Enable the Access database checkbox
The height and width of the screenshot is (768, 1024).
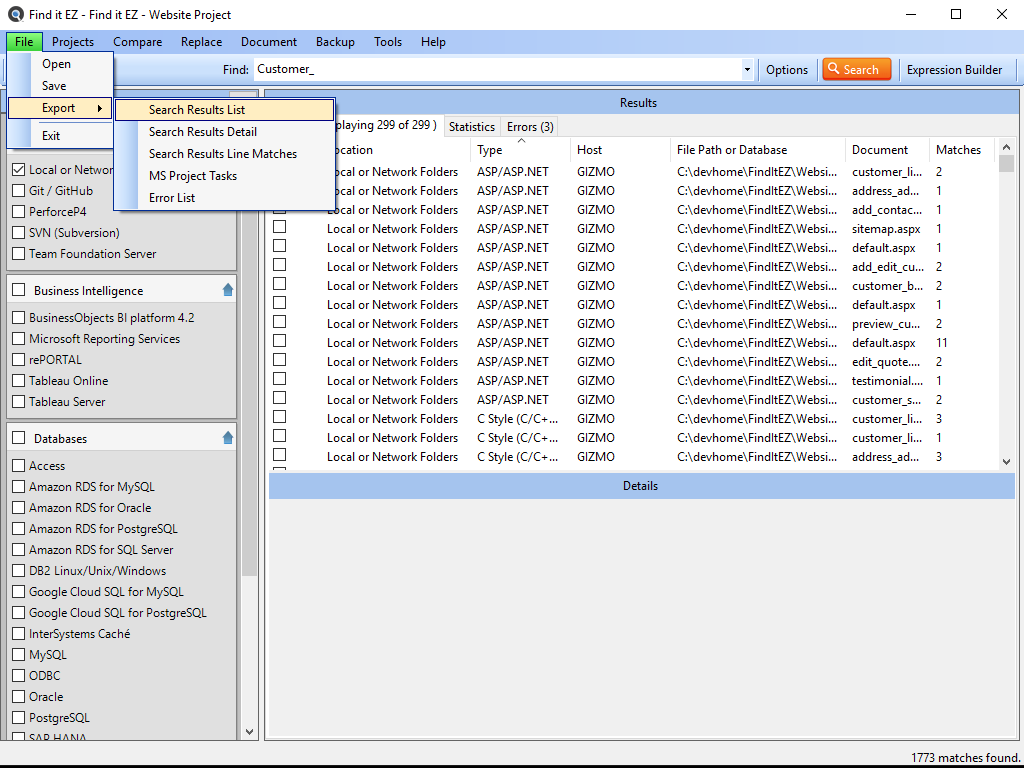tap(19, 466)
